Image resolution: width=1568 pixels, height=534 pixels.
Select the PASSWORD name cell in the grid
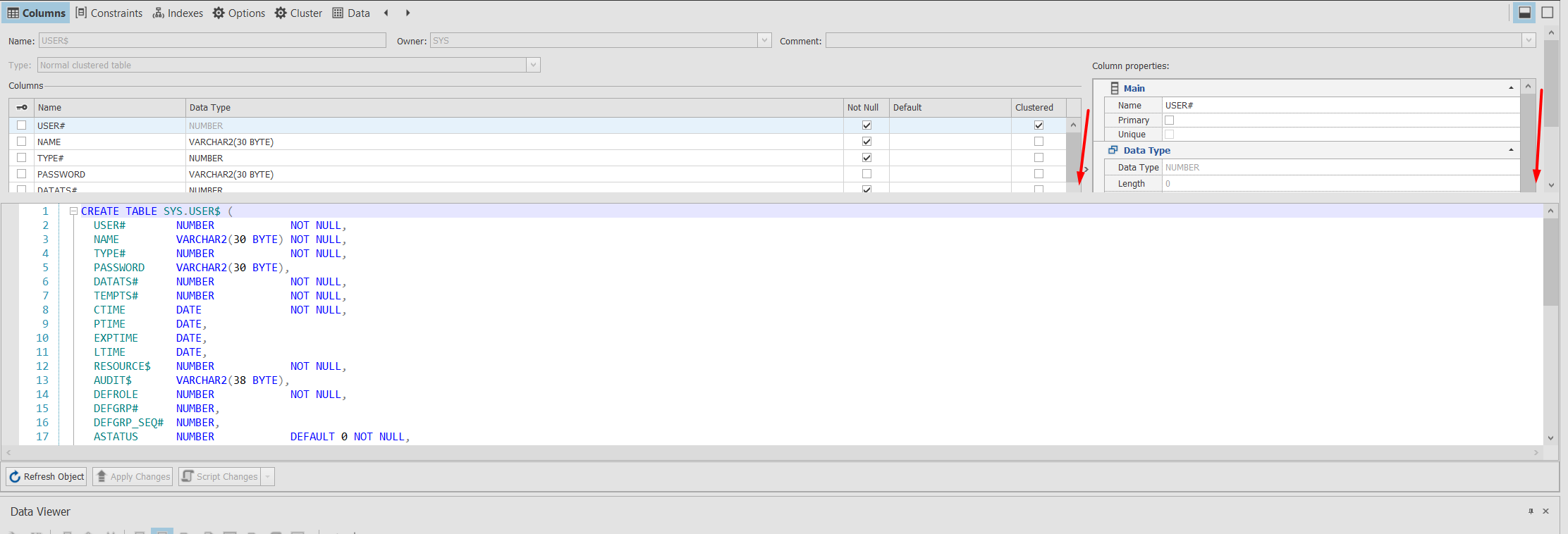[x=109, y=174]
